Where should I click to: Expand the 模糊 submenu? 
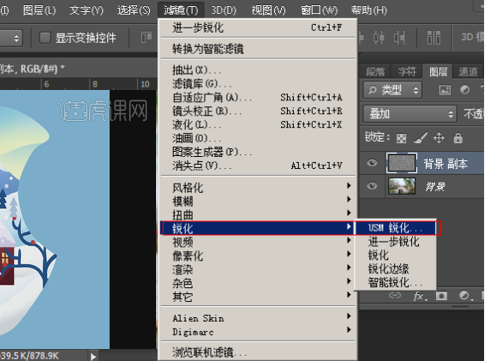pos(257,201)
